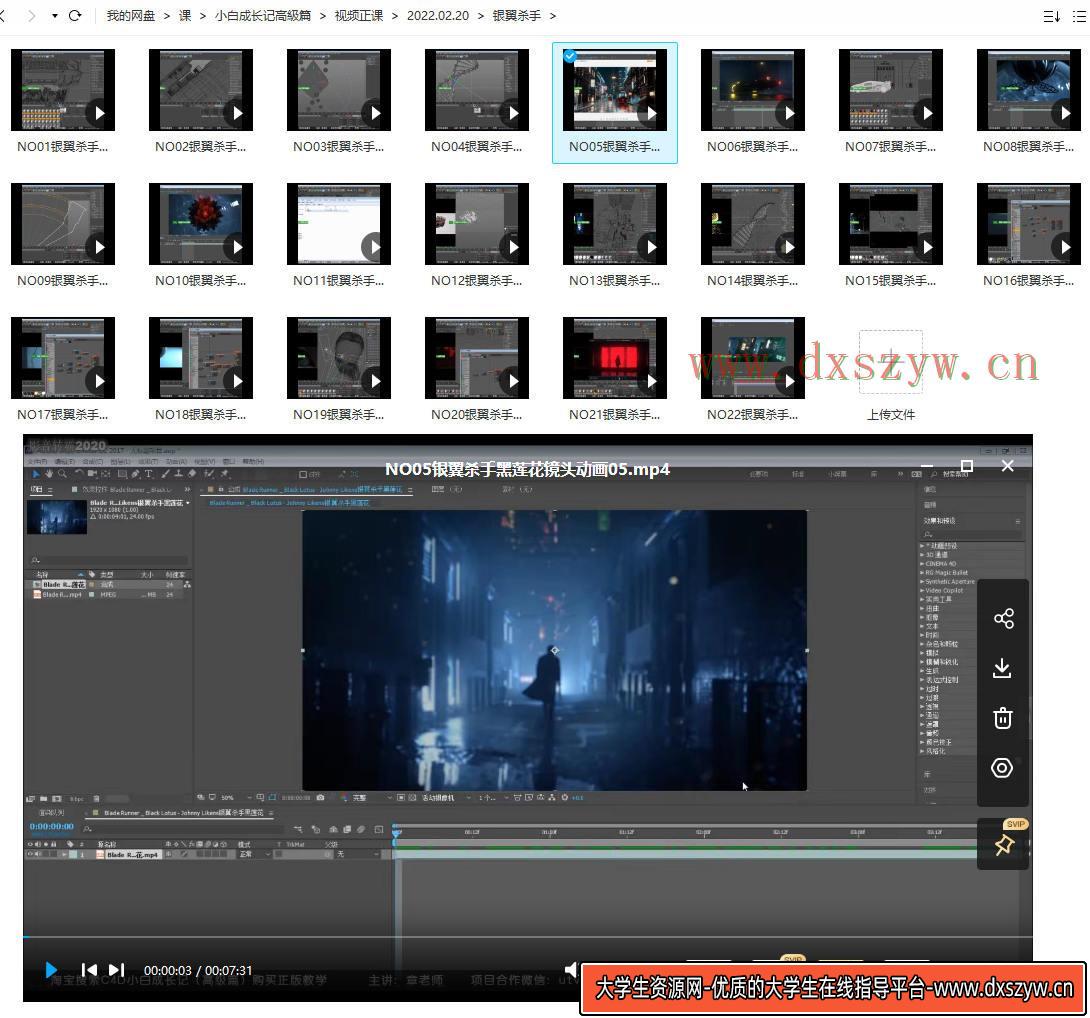The height and width of the screenshot is (1018, 1090).
Task: Open the selected NO05银翼杀手 thumbnail
Action: coord(615,90)
